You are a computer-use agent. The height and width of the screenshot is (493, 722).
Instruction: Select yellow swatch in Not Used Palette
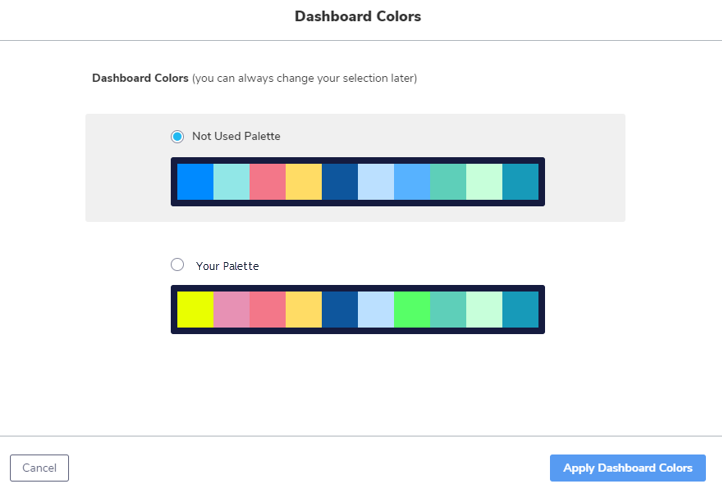pos(303,182)
